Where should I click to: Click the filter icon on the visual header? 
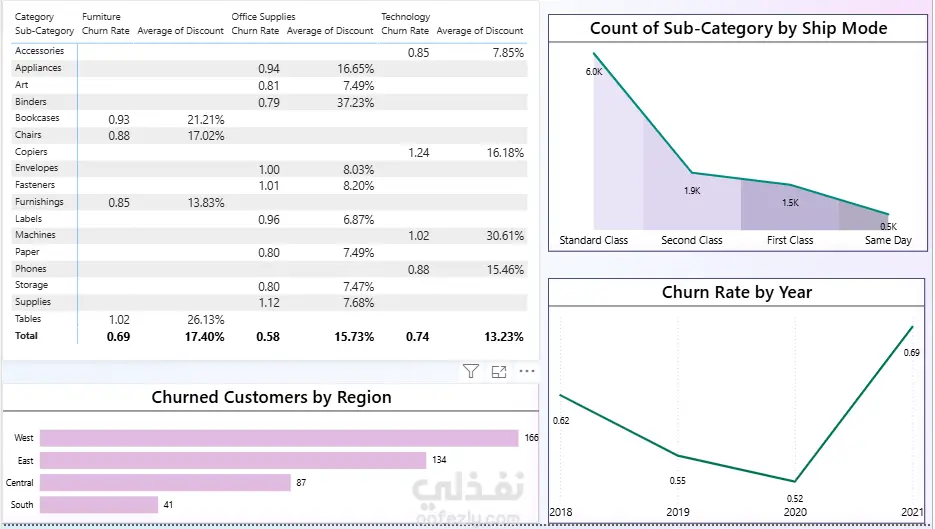[x=470, y=372]
